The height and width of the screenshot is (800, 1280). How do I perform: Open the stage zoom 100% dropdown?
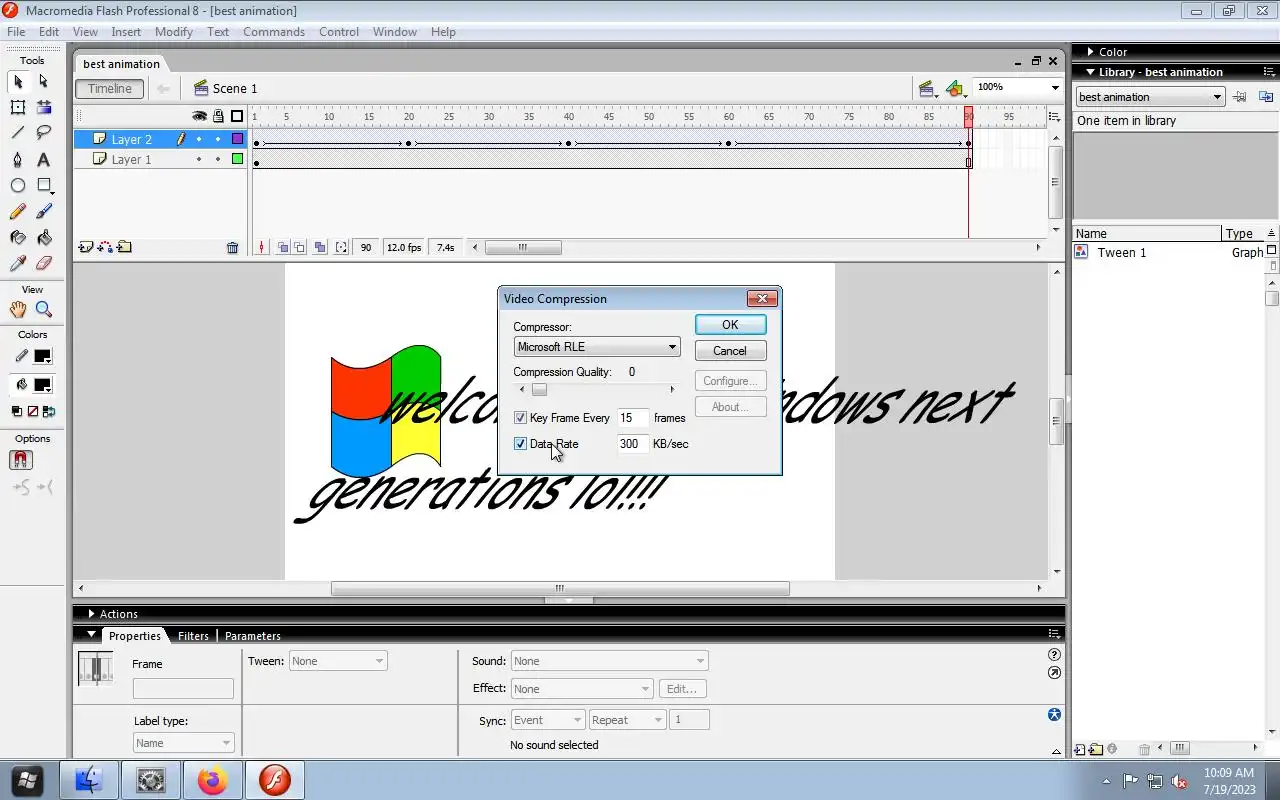[x=1054, y=88]
